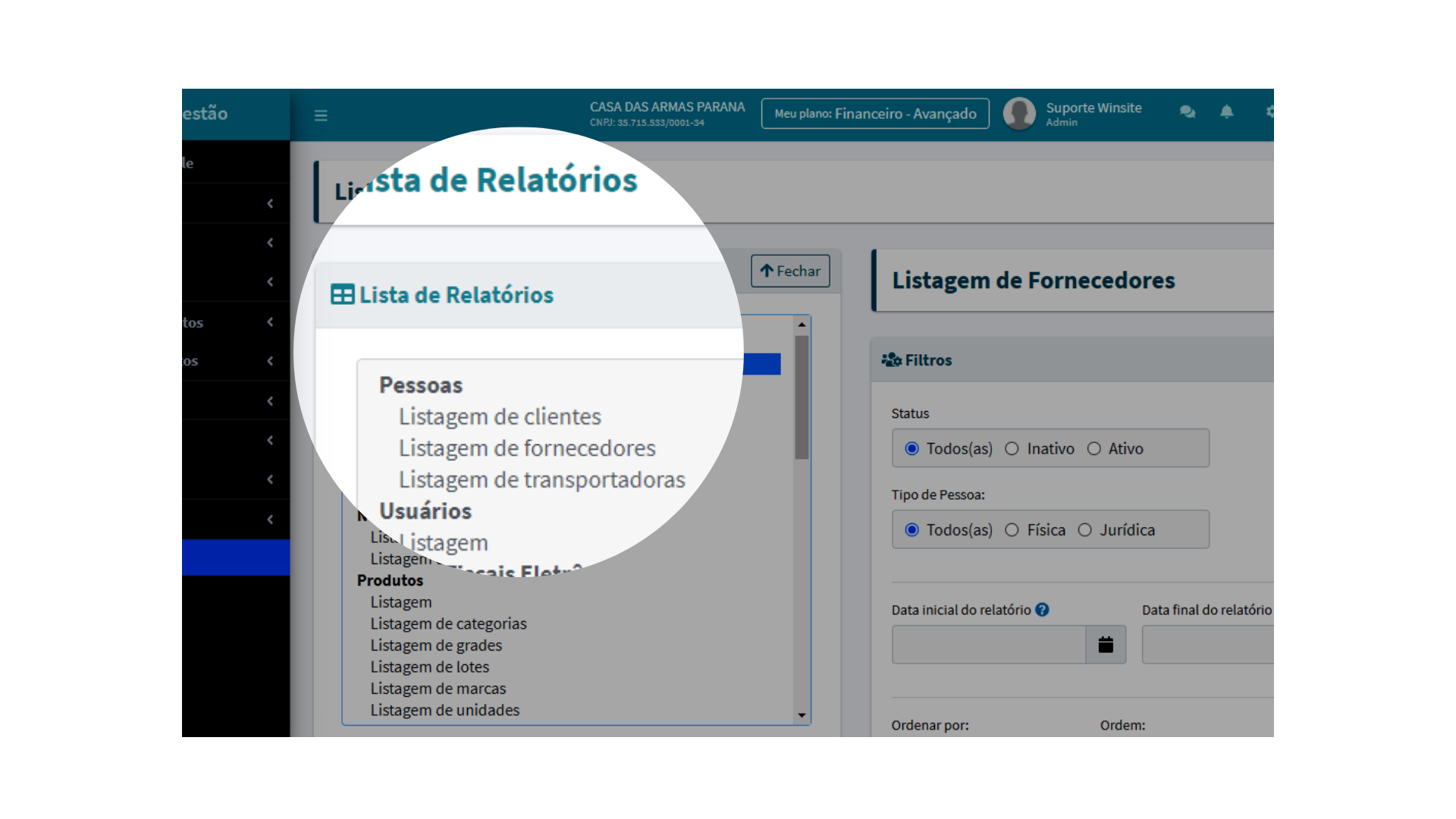Open Listagem de grades report
Image resolution: width=1456 pixels, height=819 pixels.
coord(436,645)
